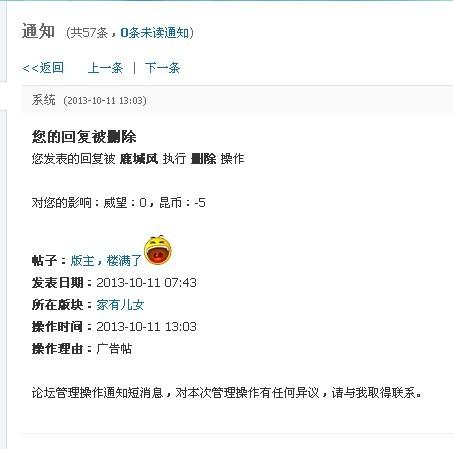Open the next notification with 下一条
453x449 pixels.
coord(162,68)
